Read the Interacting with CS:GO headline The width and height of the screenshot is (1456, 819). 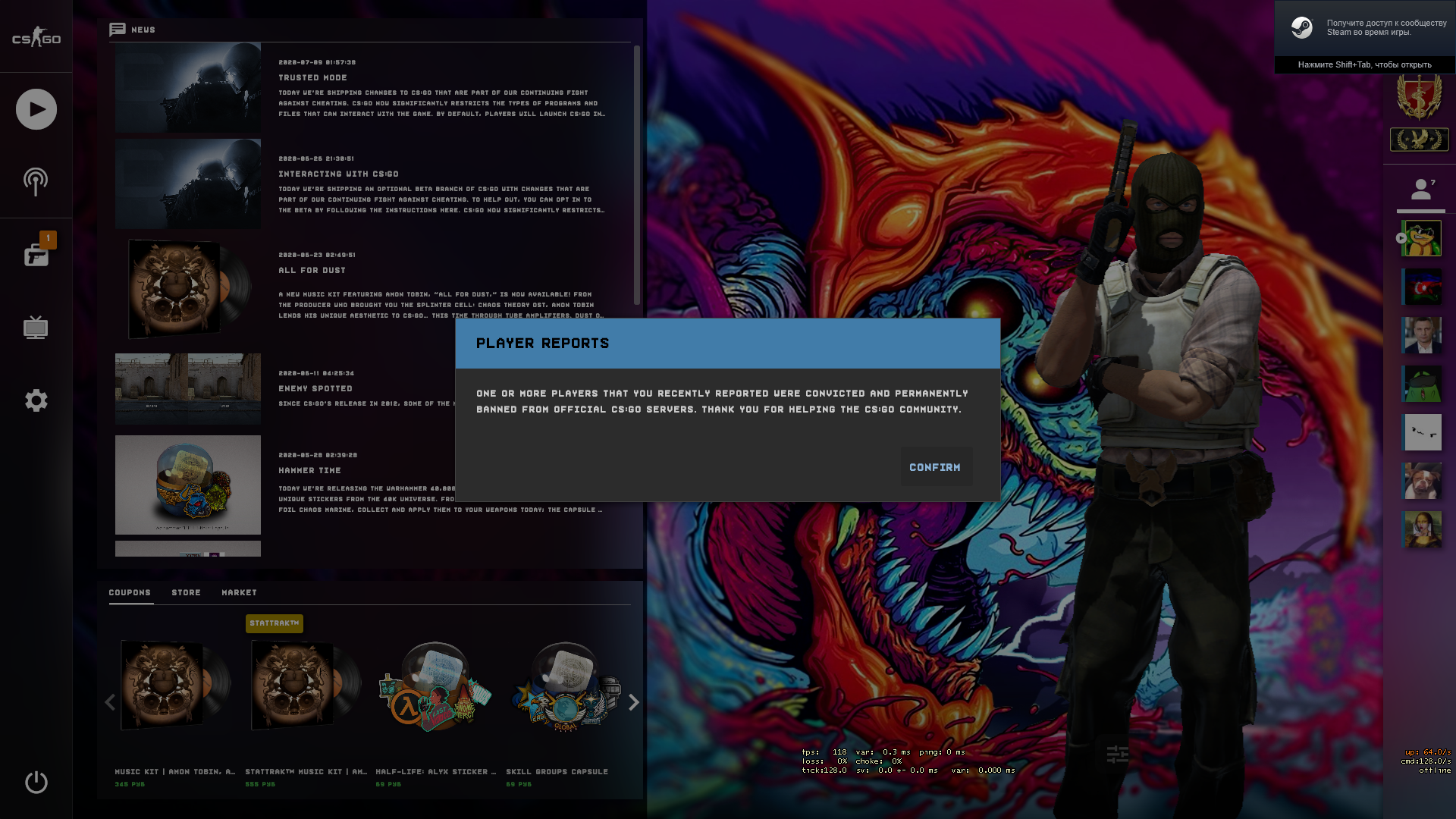coord(338,174)
